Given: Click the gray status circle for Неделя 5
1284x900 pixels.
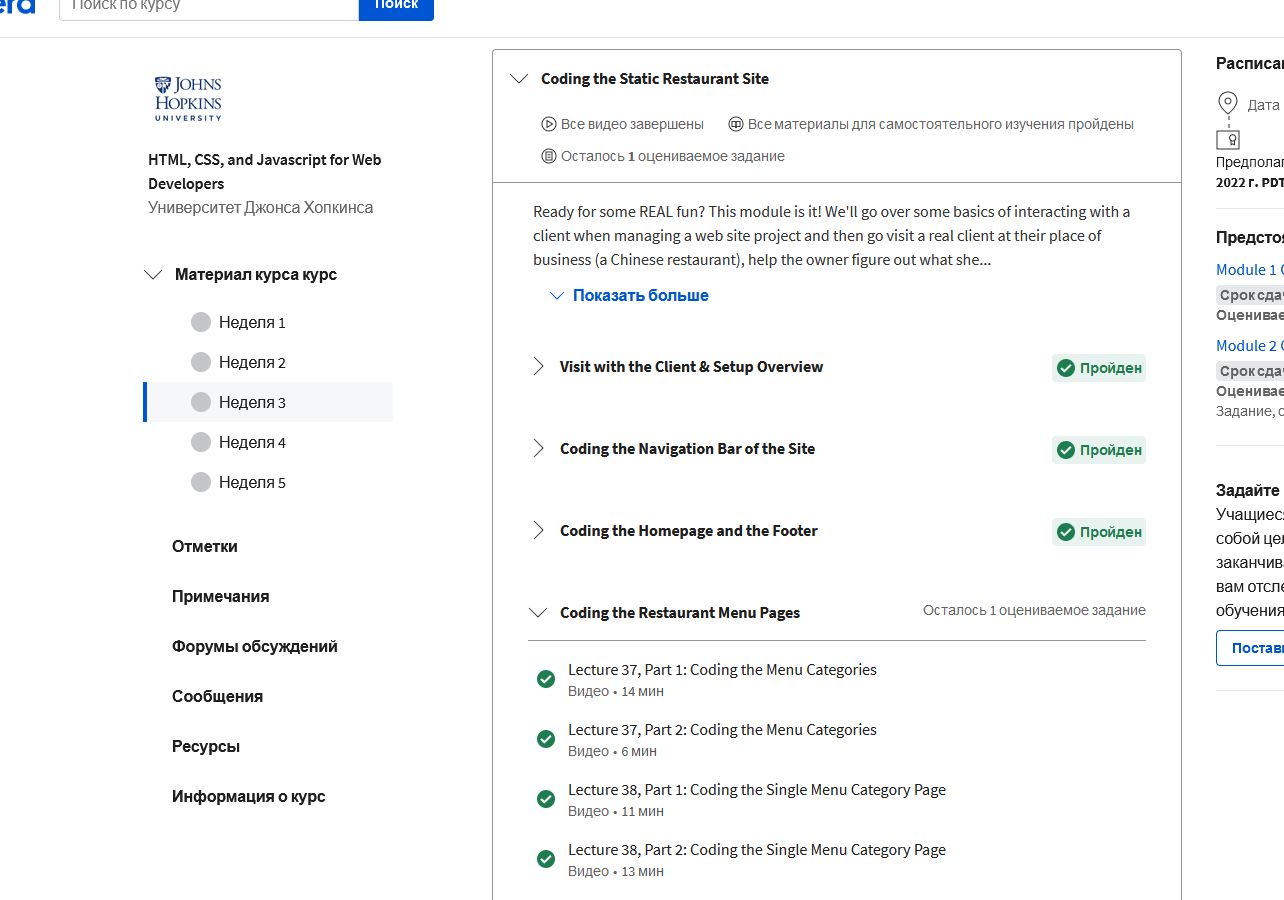Looking at the screenshot, I should [201, 482].
